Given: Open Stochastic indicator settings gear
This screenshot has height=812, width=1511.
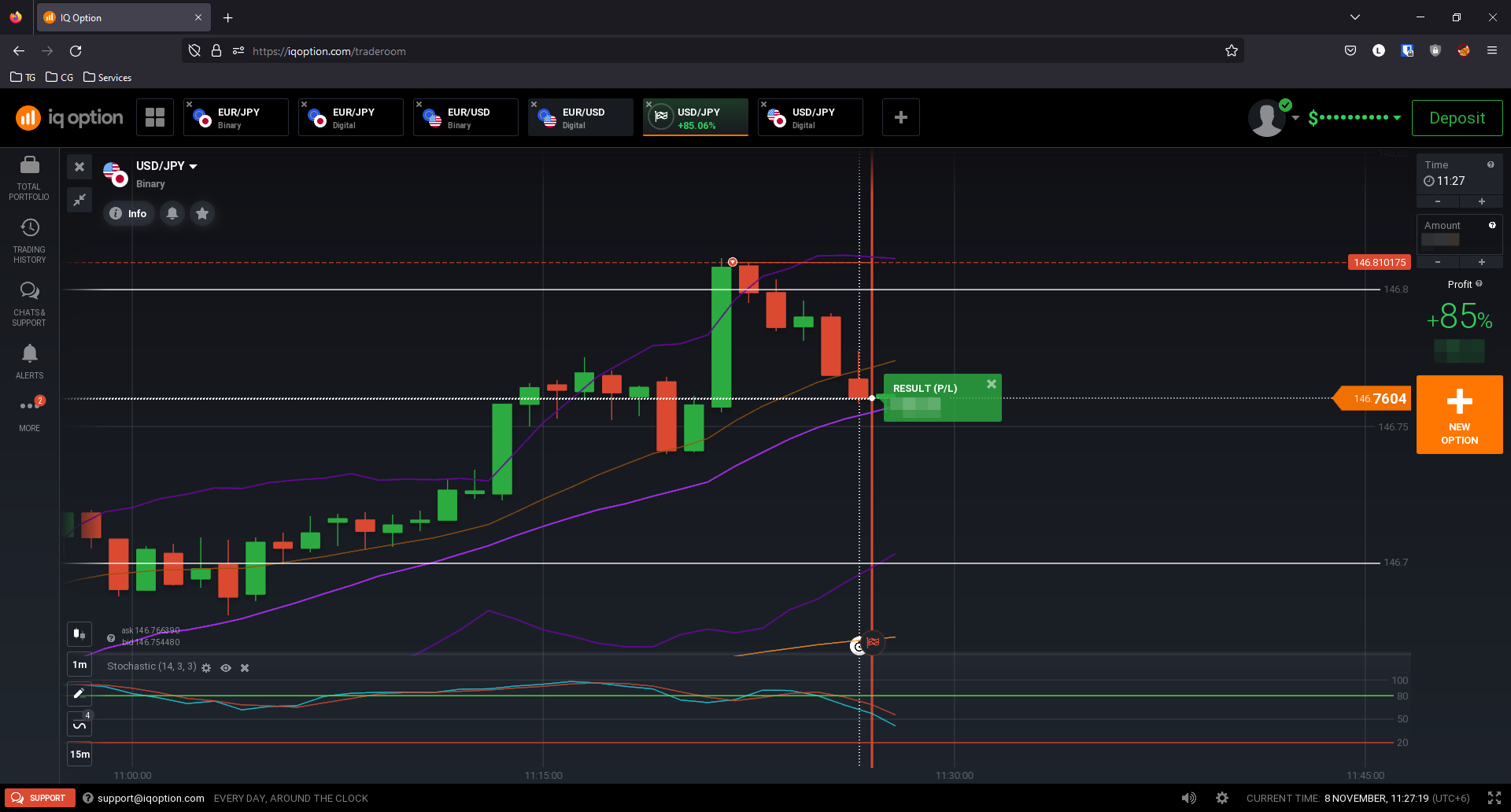Looking at the screenshot, I should click(x=206, y=667).
